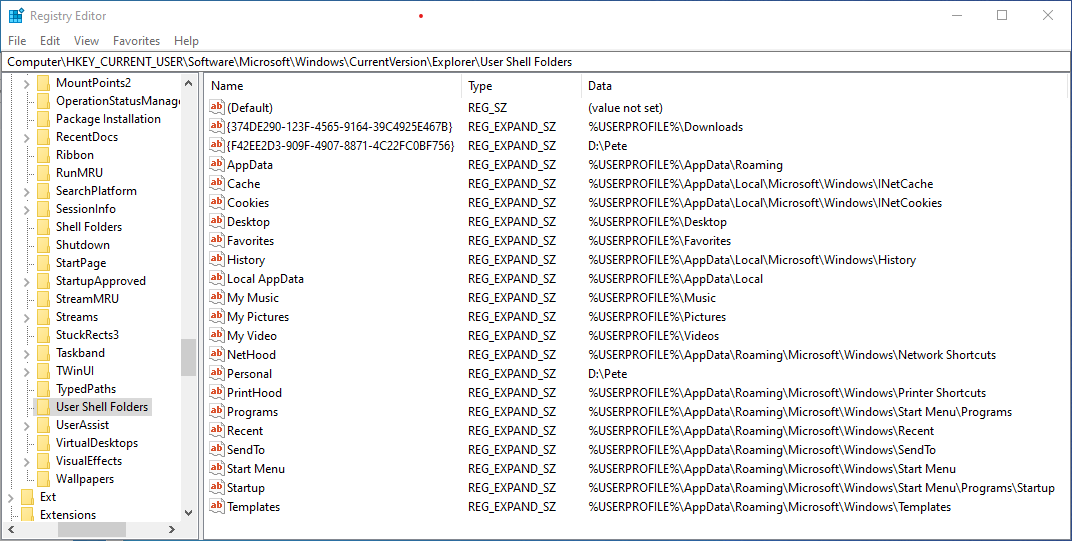Viewport: 1072px width, 541px height.
Task: Expand the UserAssist tree node
Action: [x=27, y=425]
